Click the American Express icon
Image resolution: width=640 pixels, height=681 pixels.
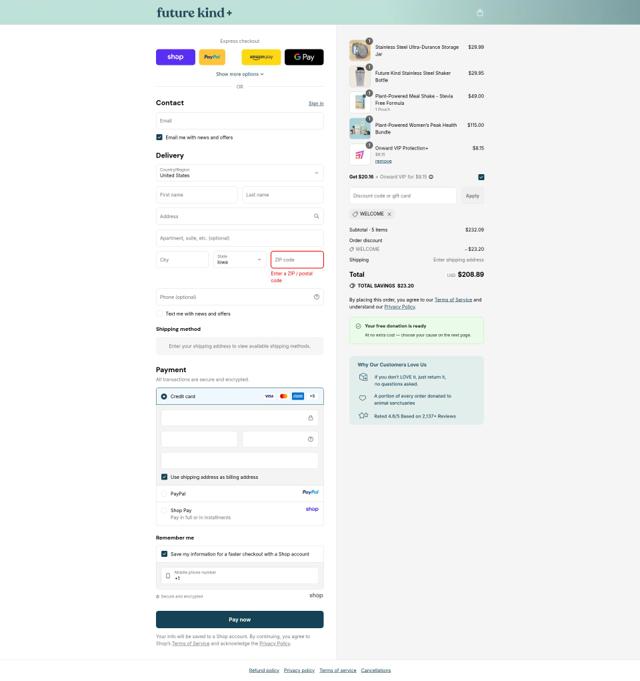pyautogui.click(x=298, y=396)
